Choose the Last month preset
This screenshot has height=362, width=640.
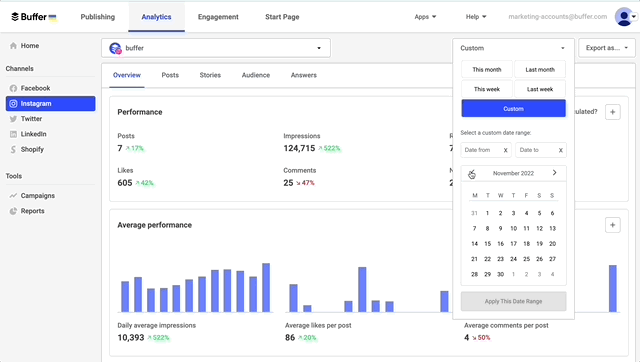[x=540, y=69]
